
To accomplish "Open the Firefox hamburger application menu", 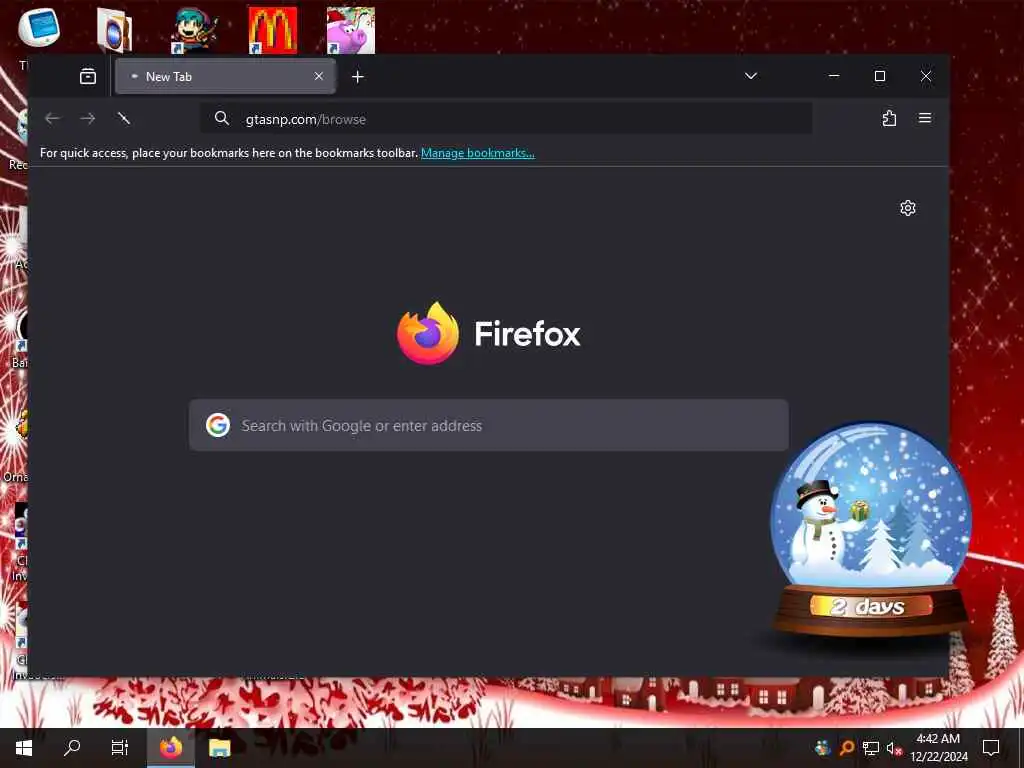I will pos(925,118).
